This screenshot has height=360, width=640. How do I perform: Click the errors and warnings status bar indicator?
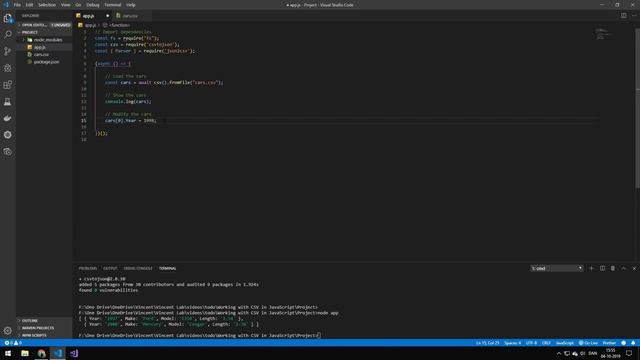tap(13, 343)
